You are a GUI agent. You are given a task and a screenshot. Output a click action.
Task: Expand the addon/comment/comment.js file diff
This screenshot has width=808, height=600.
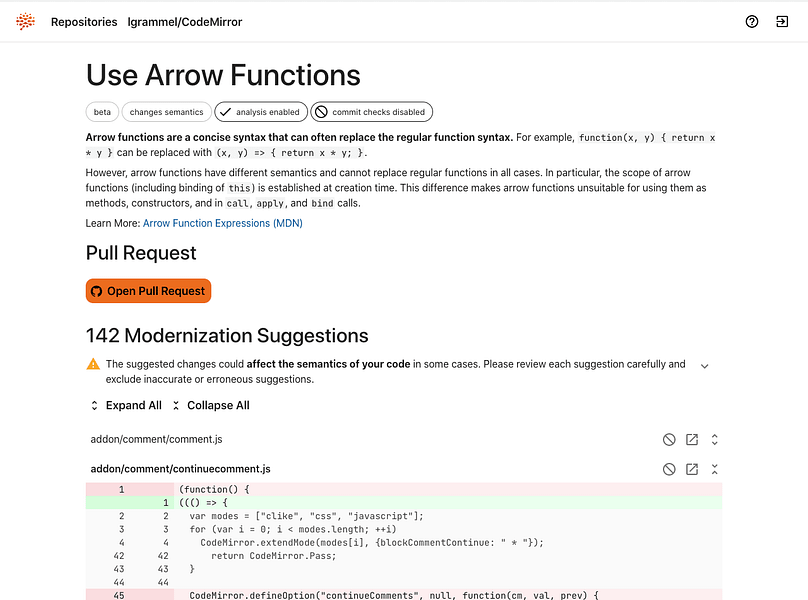[715, 440]
